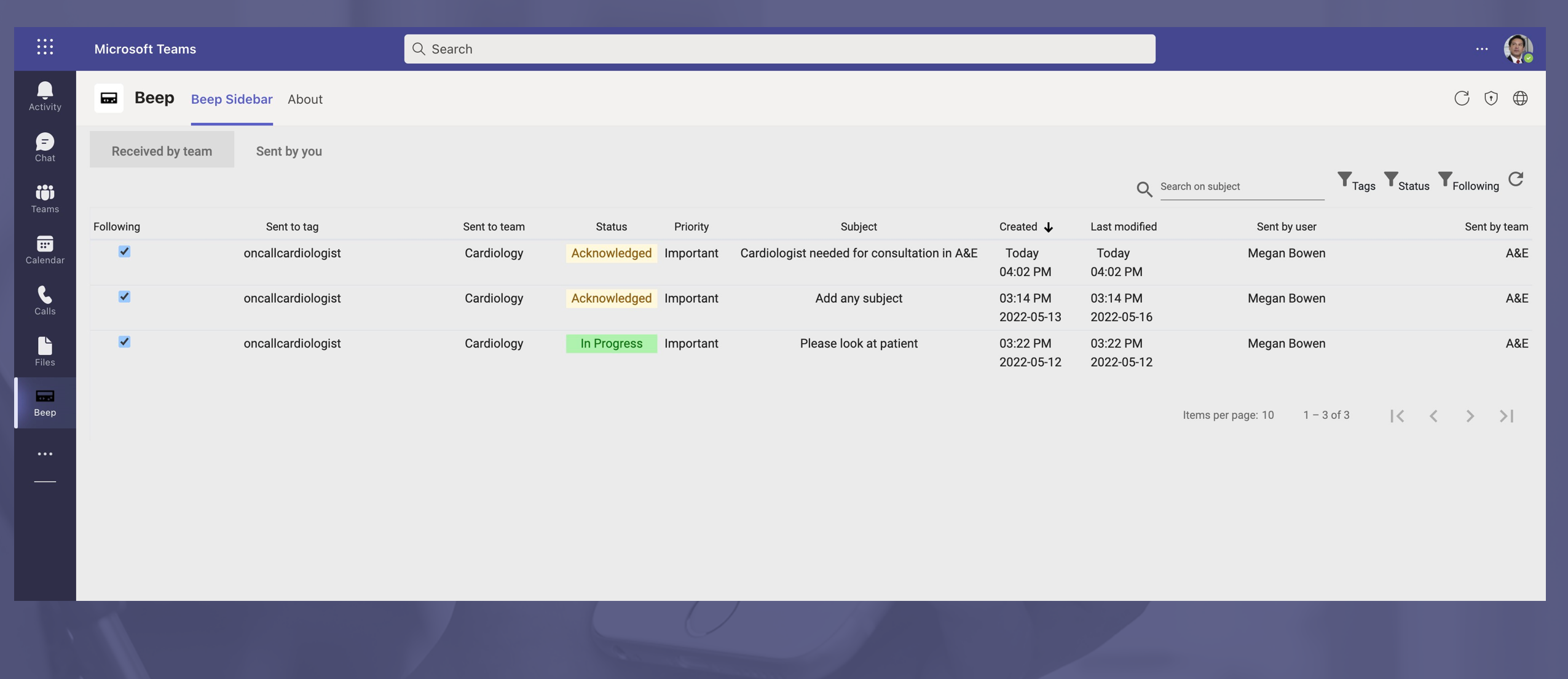Open the Status filter dropdown

coord(1406,182)
